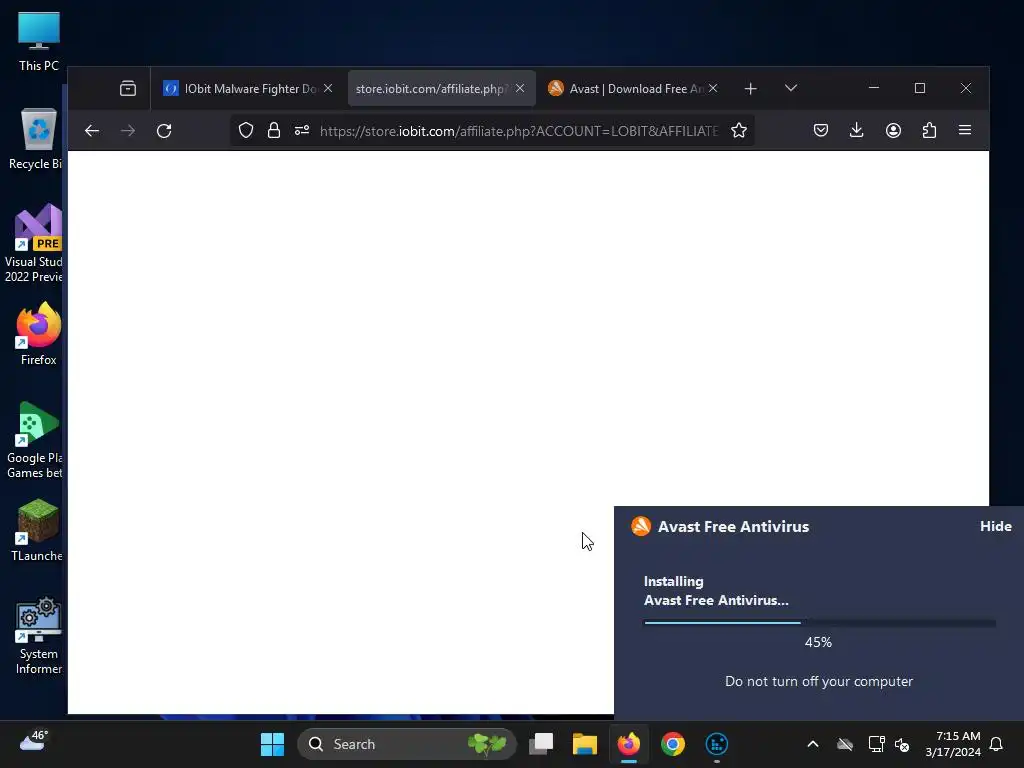Launch Visual Studio 2022 Preview shortcut

(x=34, y=244)
